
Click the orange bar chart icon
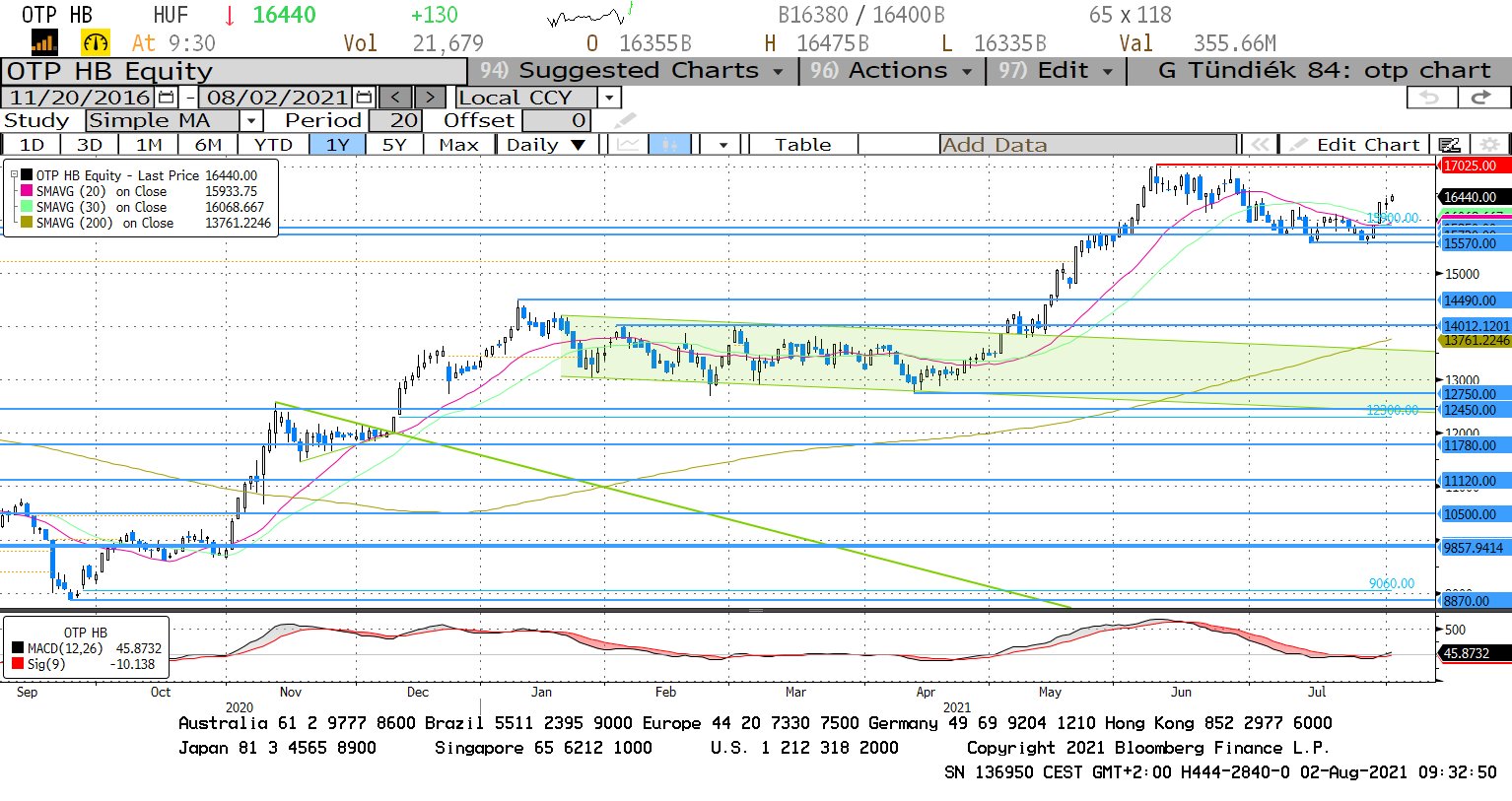pyautogui.click(x=44, y=42)
